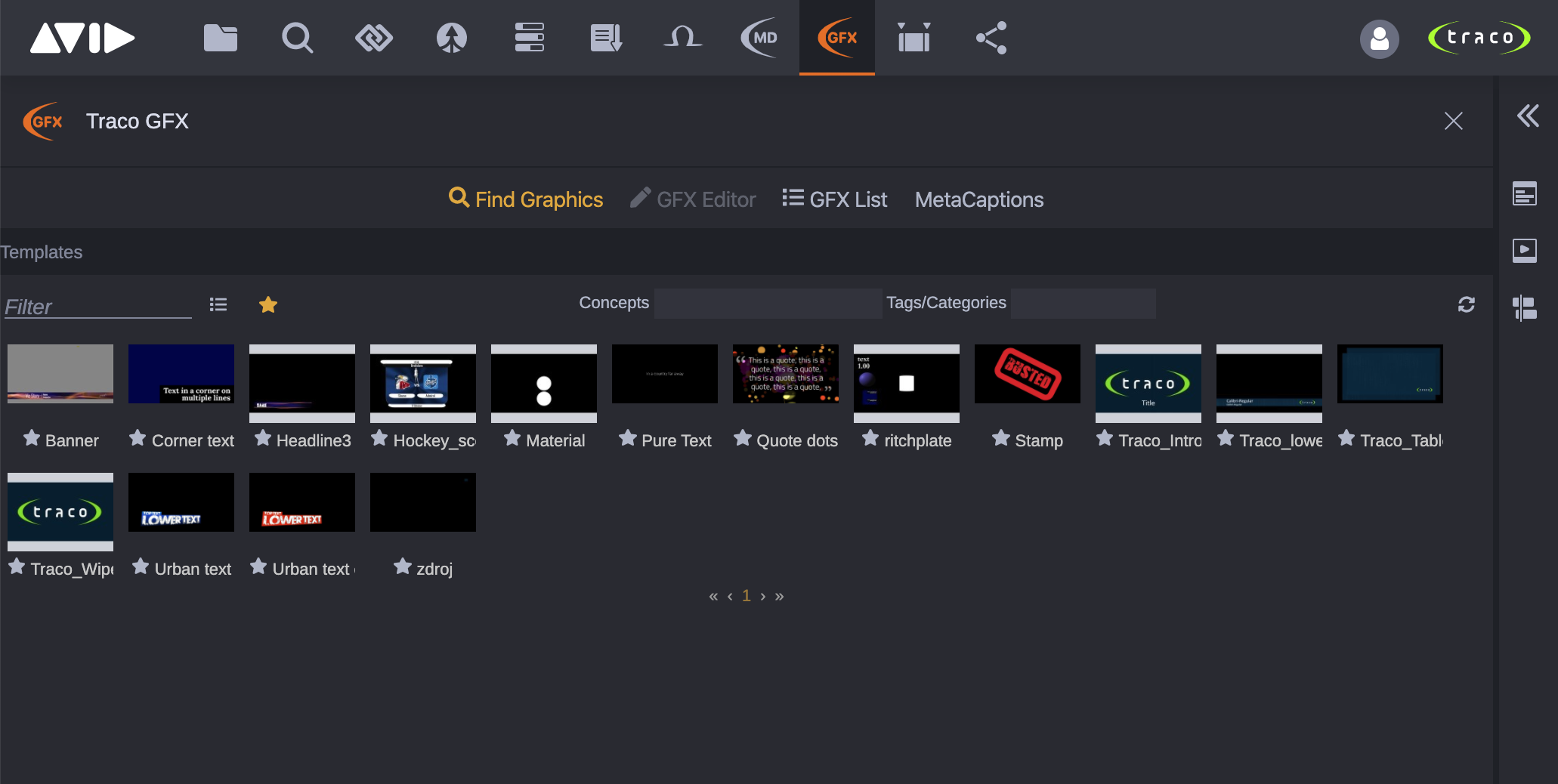Select the Quote dots thumbnail
The height and width of the screenshot is (784, 1558).
tap(786, 374)
